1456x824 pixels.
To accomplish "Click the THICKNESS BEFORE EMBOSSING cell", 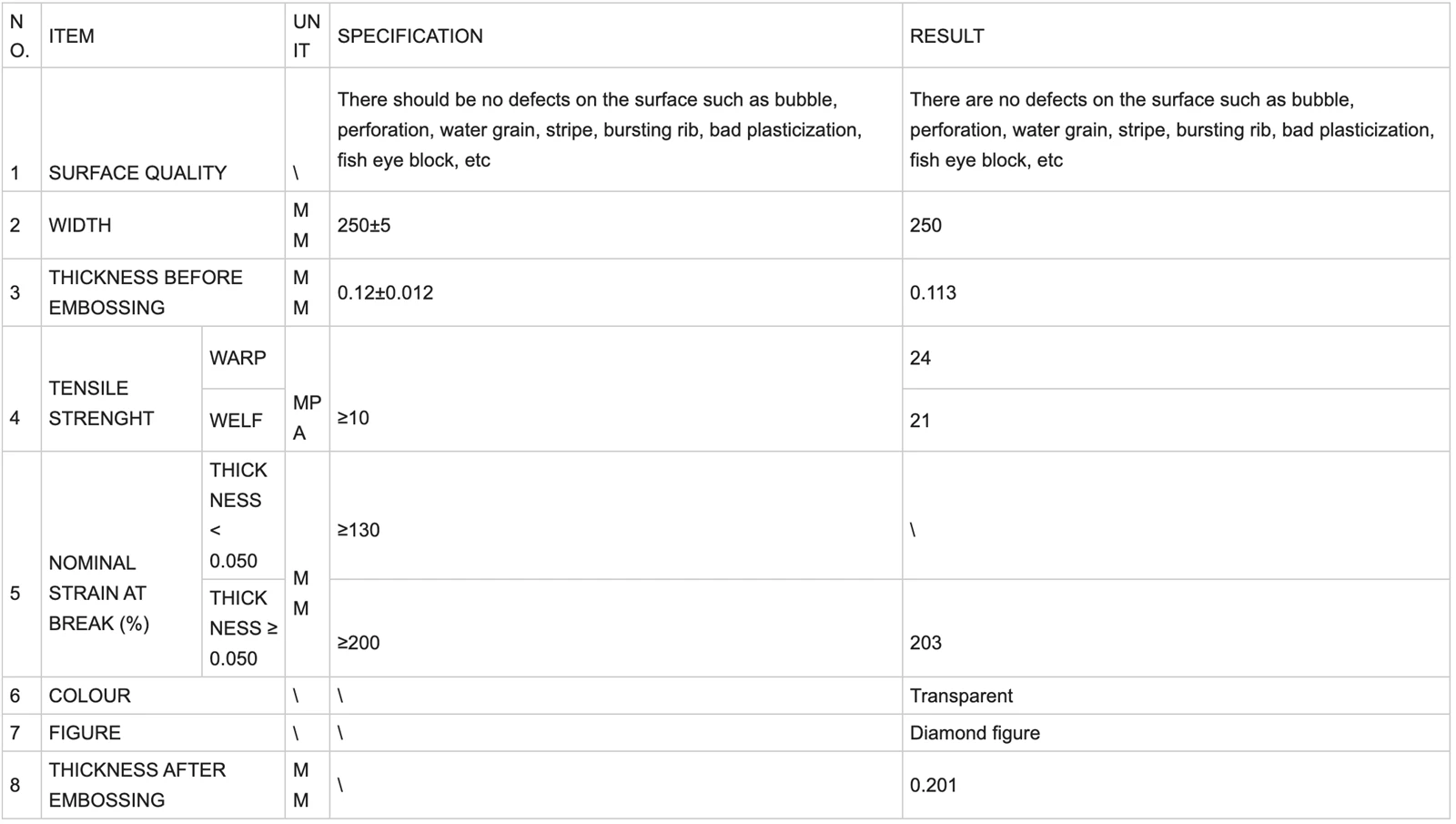I will tap(163, 292).
